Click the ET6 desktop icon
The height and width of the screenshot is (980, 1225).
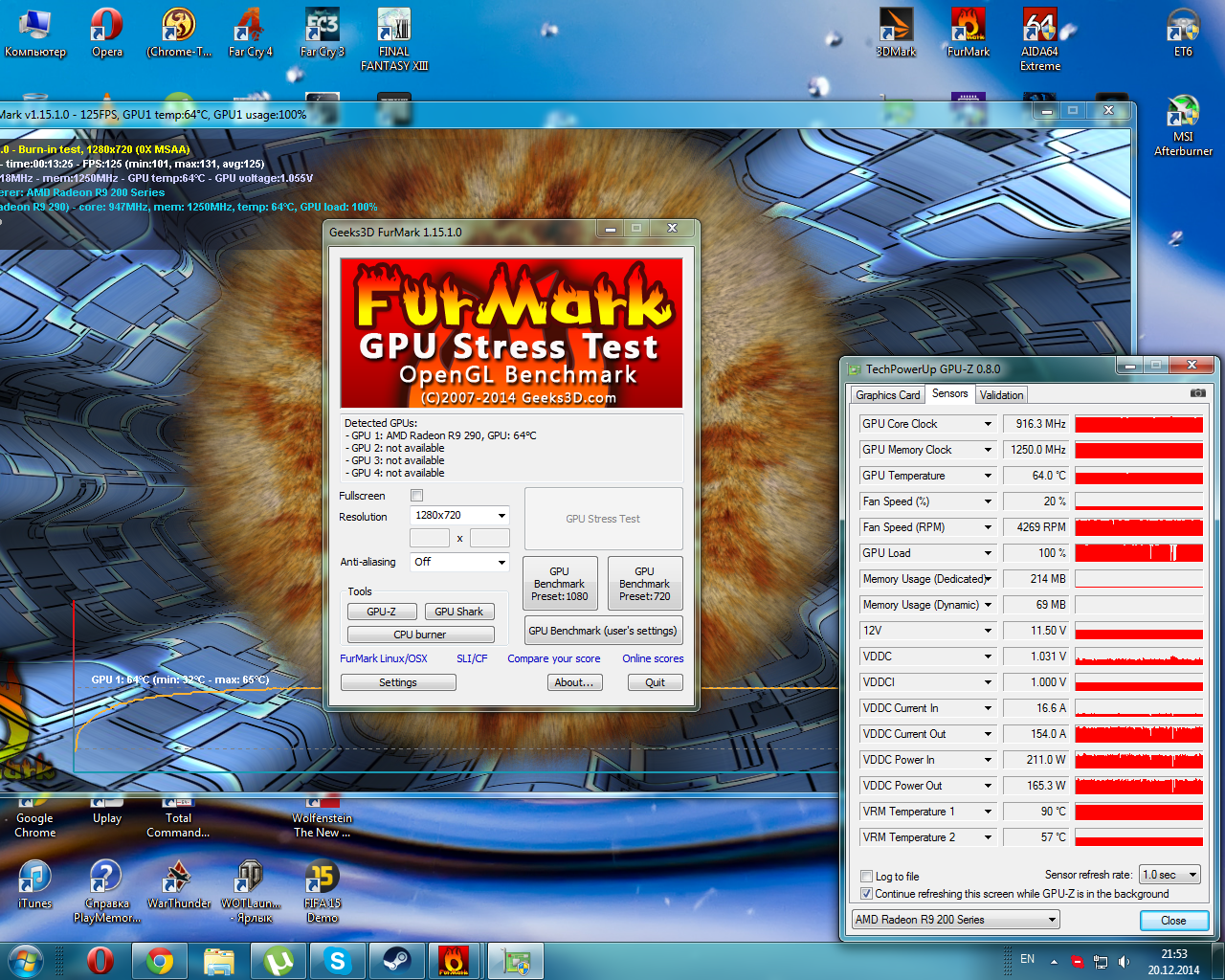tap(1184, 33)
